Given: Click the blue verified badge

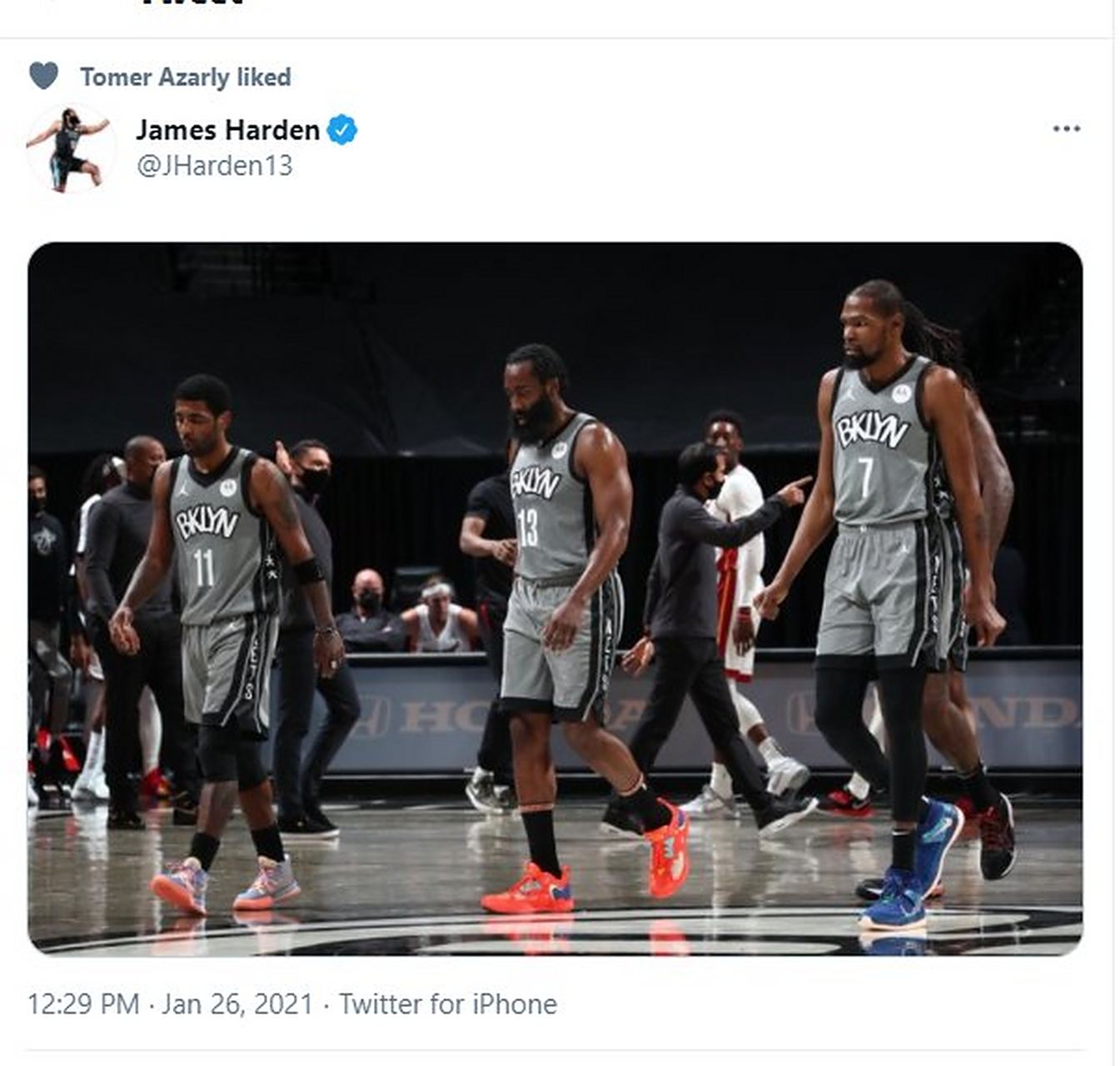Looking at the screenshot, I should click(x=342, y=130).
